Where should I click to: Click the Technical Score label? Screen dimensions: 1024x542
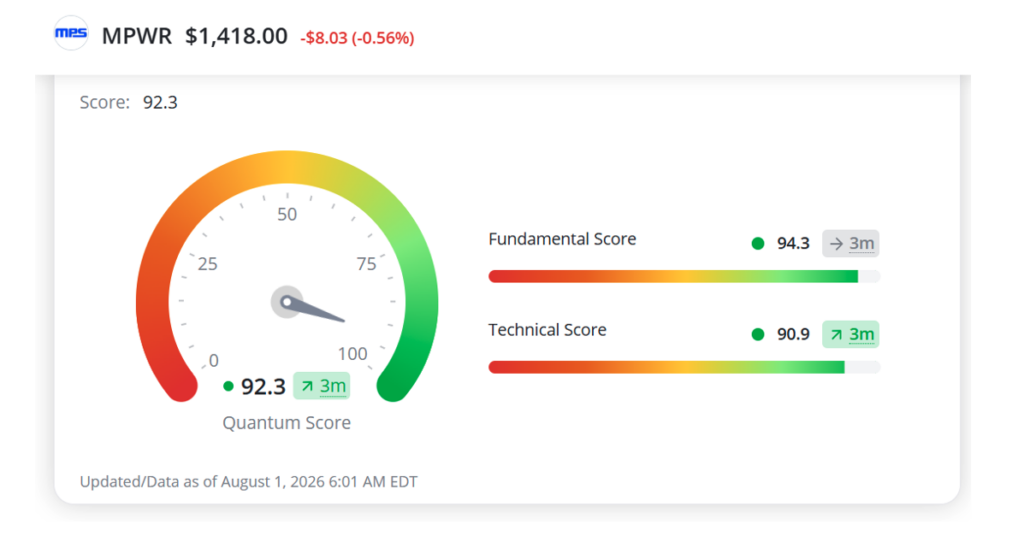tap(547, 330)
